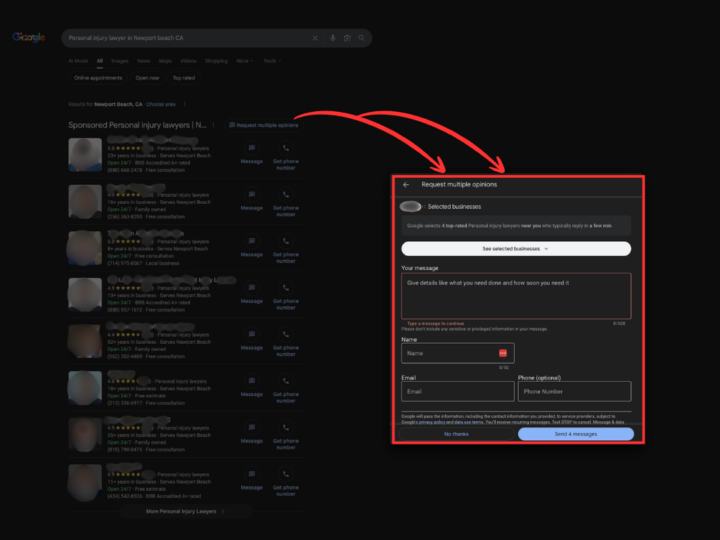Go back using the dialog's arrow icon
This screenshot has width=720, height=540.
tap(406, 185)
